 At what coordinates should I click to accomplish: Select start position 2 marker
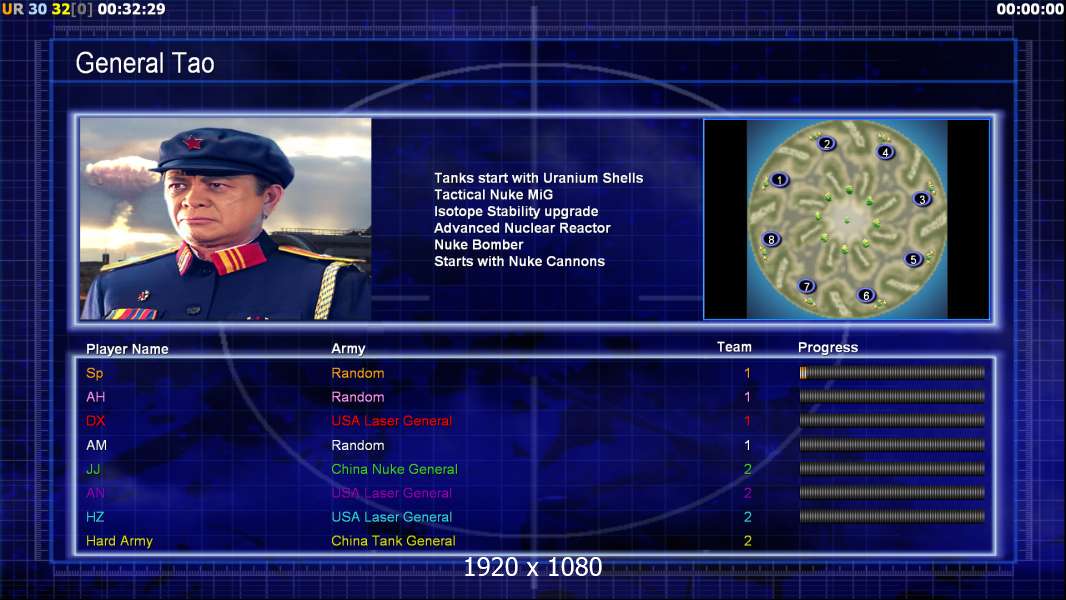click(x=826, y=143)
